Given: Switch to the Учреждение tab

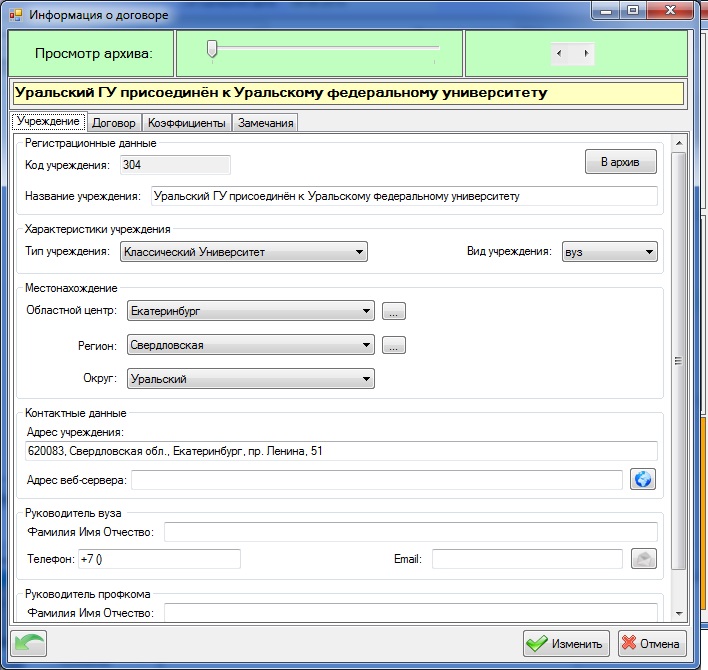Looking at the screenshot, I should point(49,121).
